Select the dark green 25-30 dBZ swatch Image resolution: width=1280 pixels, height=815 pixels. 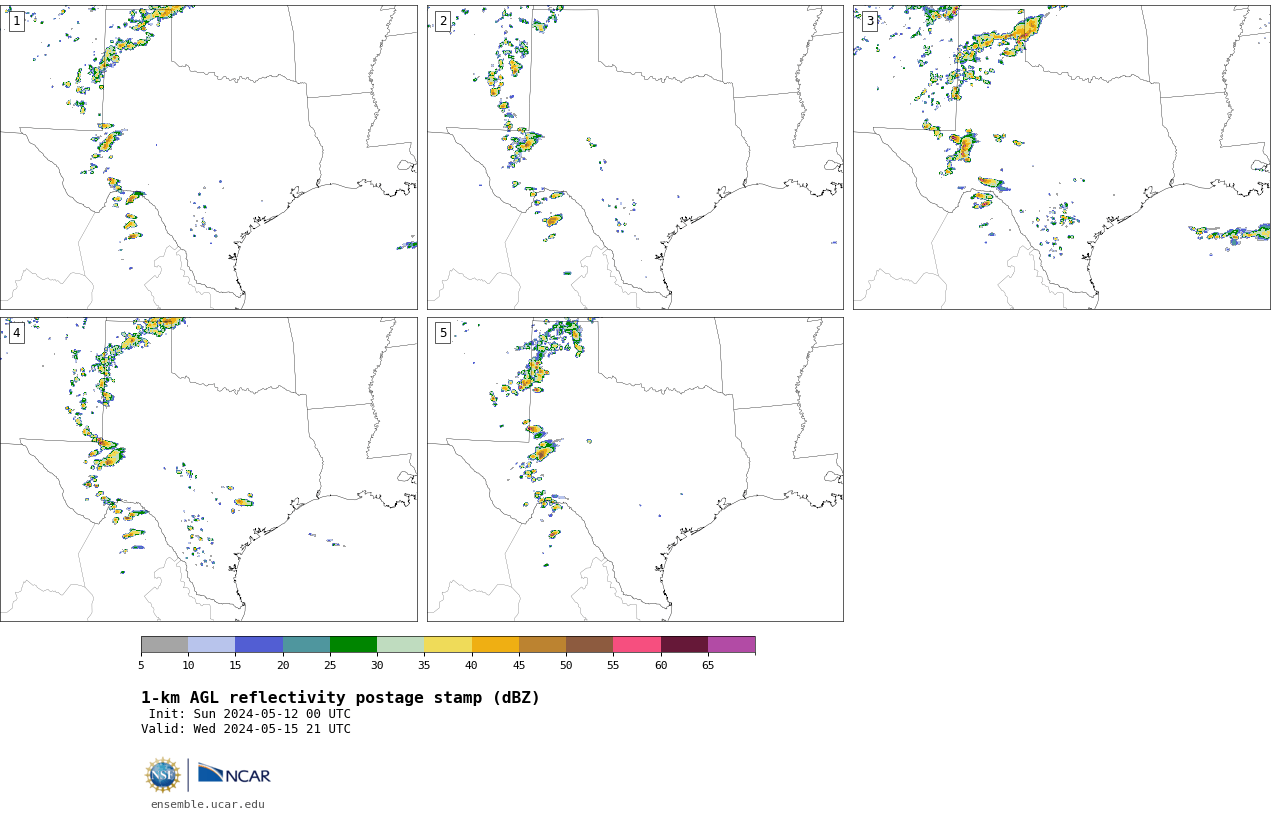[353, 644]
